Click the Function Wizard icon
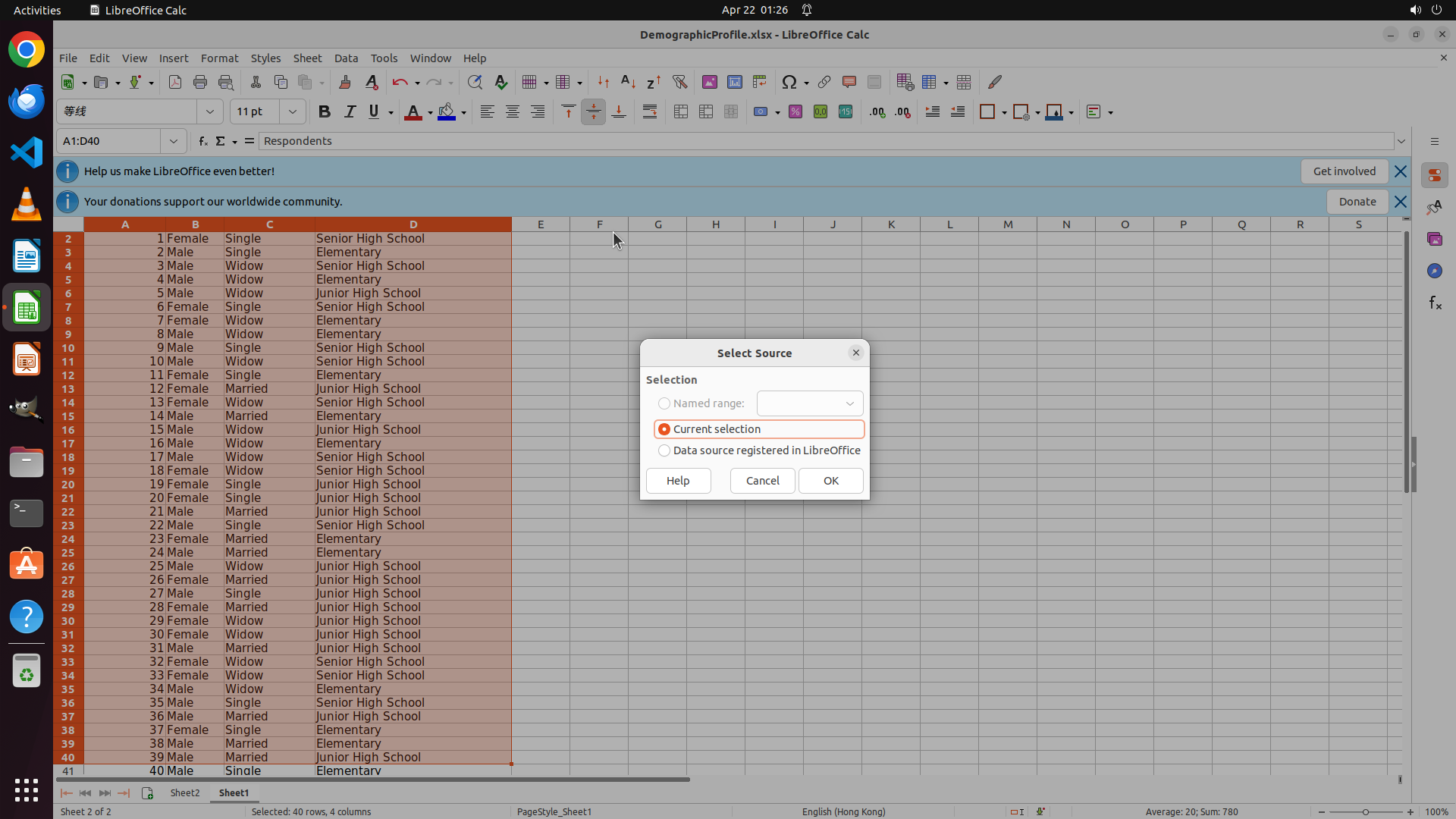The image size is (1456, 819). 202,141
